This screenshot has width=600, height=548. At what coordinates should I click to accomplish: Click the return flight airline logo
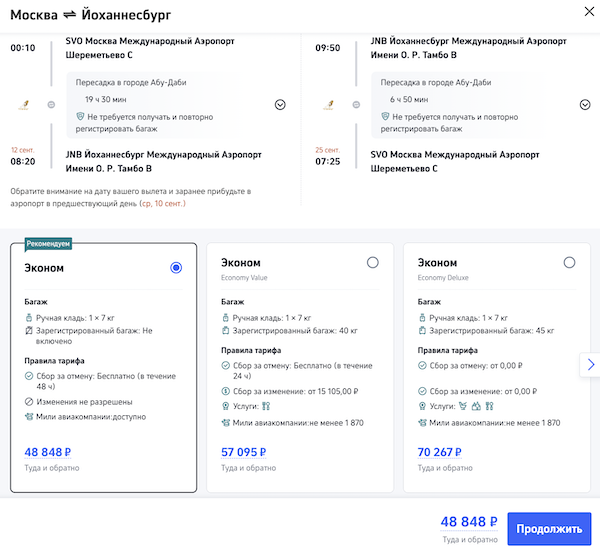pyautogui.click(x=325, y=103)
